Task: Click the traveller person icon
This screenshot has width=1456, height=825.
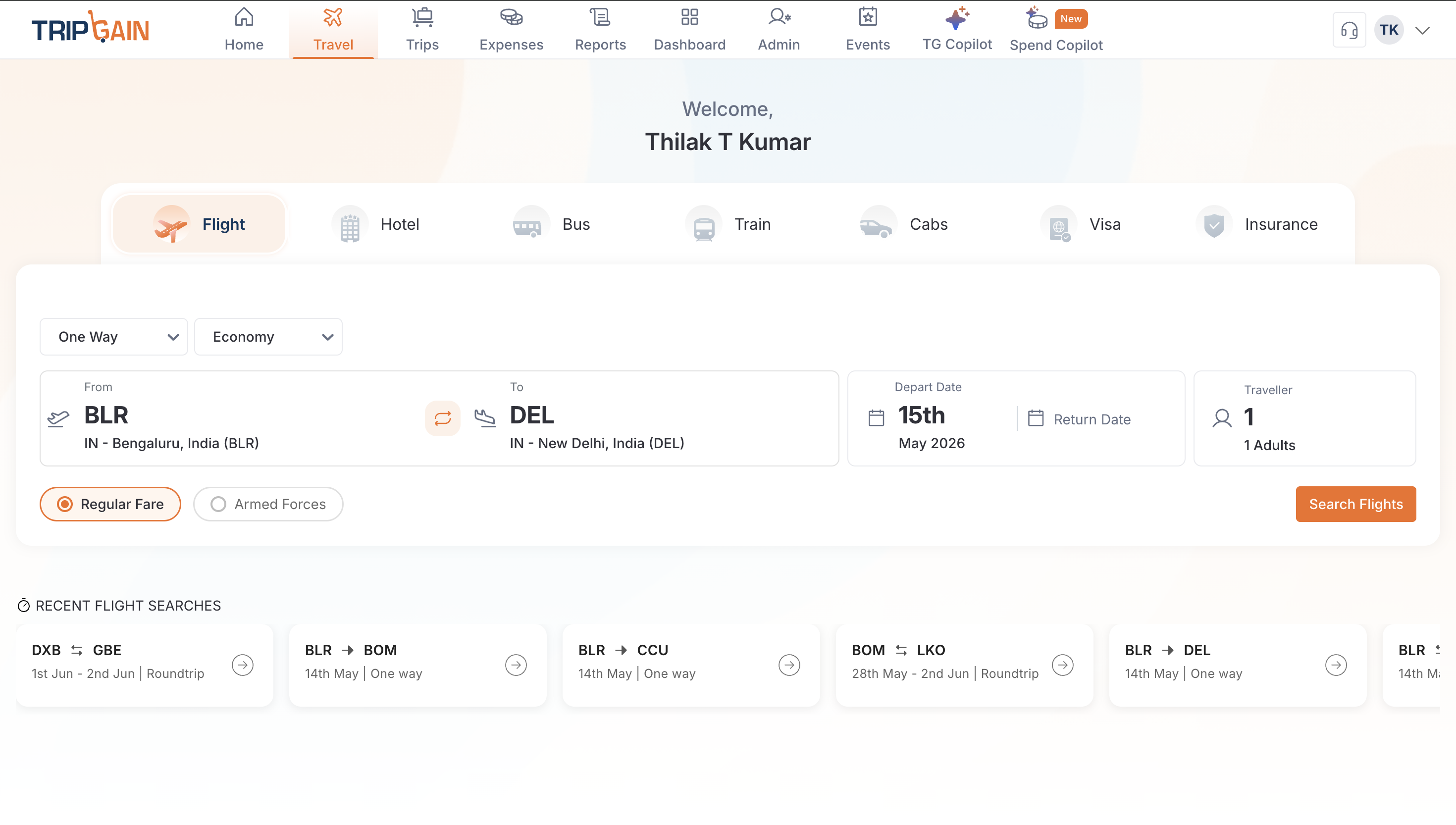Action: [x=1222, y=418]
